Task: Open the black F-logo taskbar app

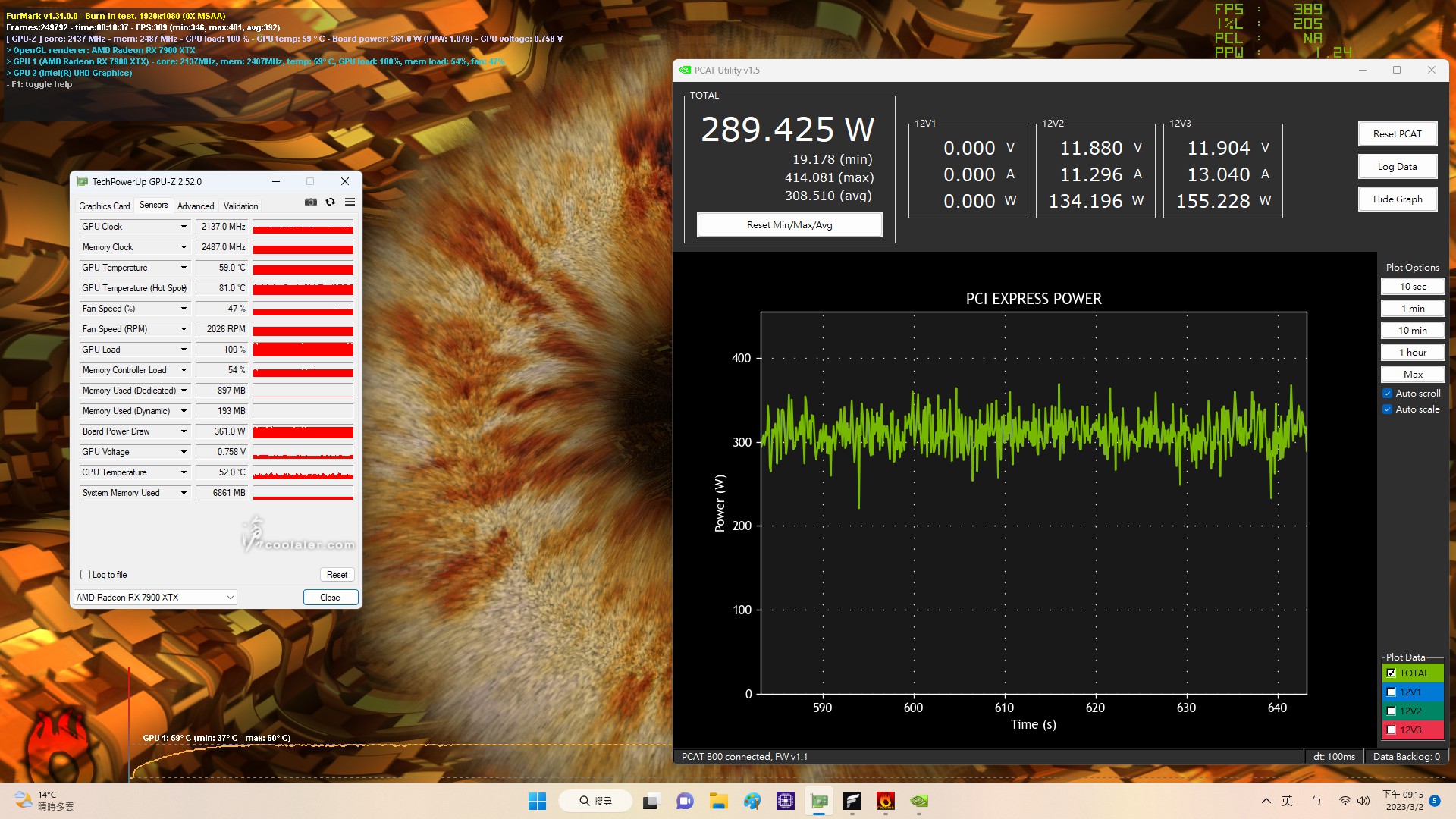Action: (x=852, y=801)
